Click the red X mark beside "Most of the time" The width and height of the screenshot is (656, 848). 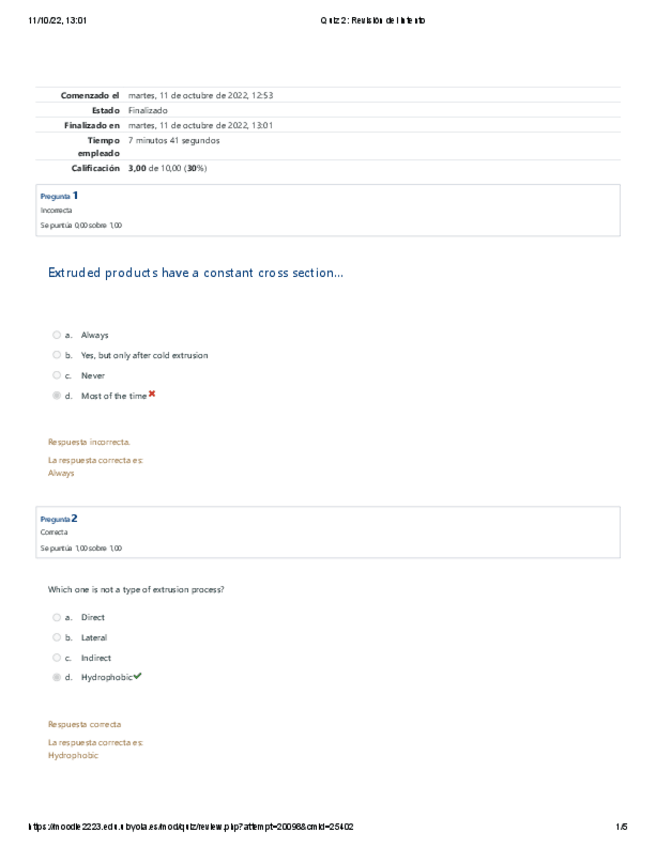coord(152,395)
